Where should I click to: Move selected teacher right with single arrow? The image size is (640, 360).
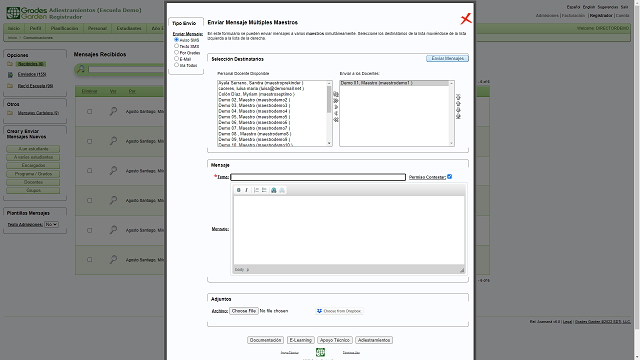click(336, 107)
